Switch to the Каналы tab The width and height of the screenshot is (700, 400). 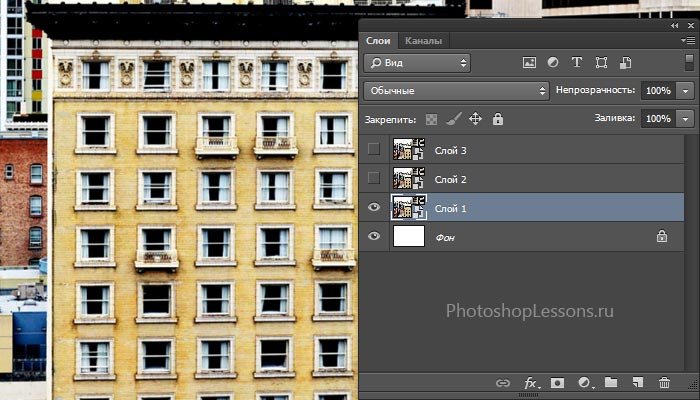pos(424,40)
